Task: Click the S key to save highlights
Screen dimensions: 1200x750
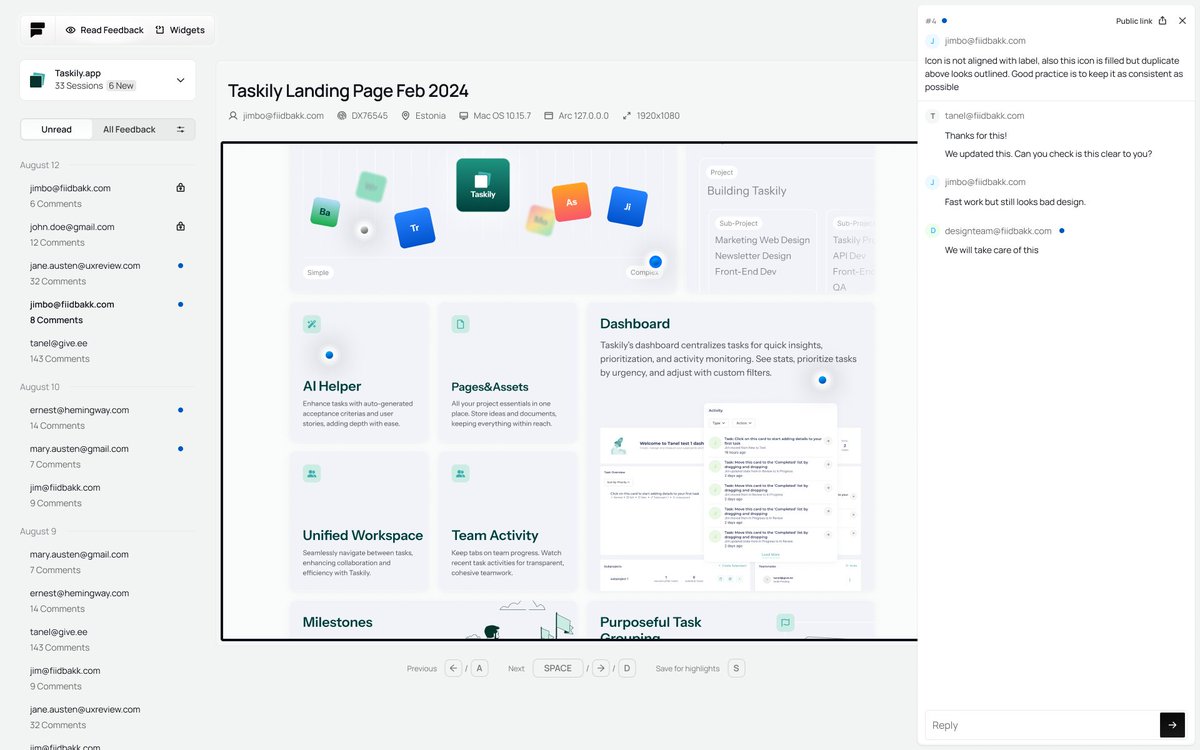Action: pyautogui.click(x=736, y=668)
